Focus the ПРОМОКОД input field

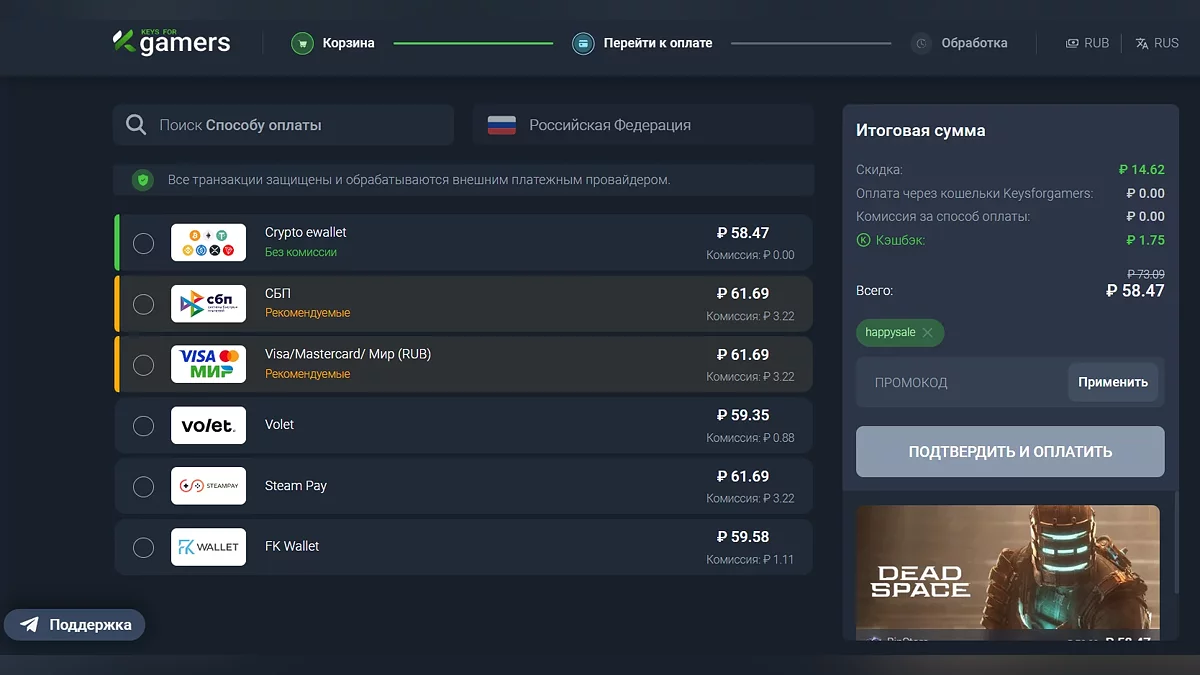tap(960, 382)
